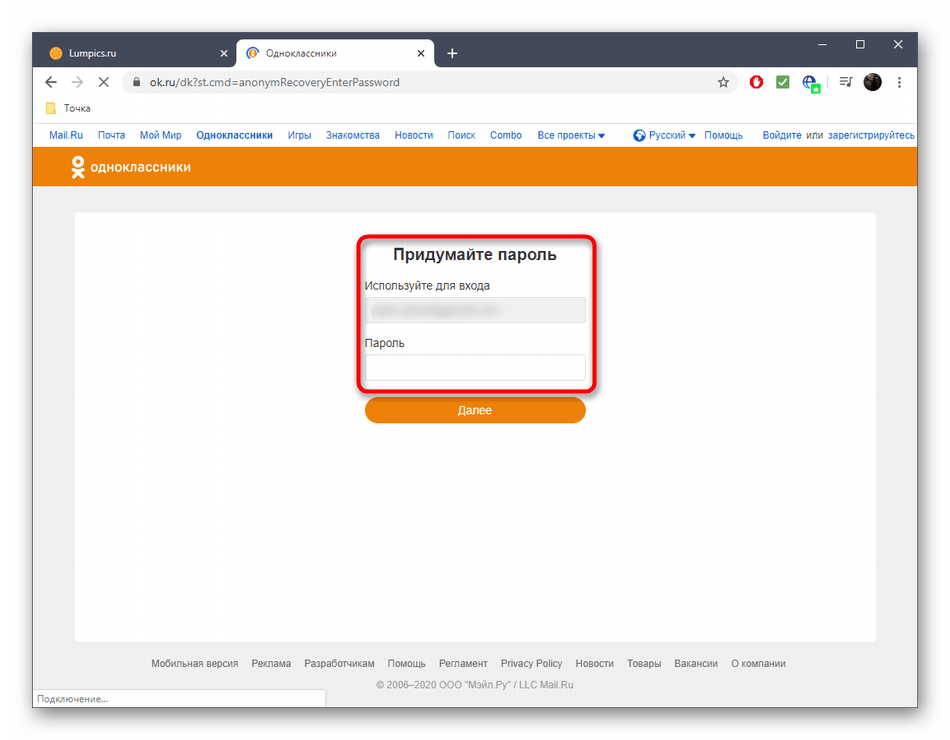Image resolution: width=950 pixels, height=740 pixels.
Task: Click the "Пароль" input field
Action: 475,368
